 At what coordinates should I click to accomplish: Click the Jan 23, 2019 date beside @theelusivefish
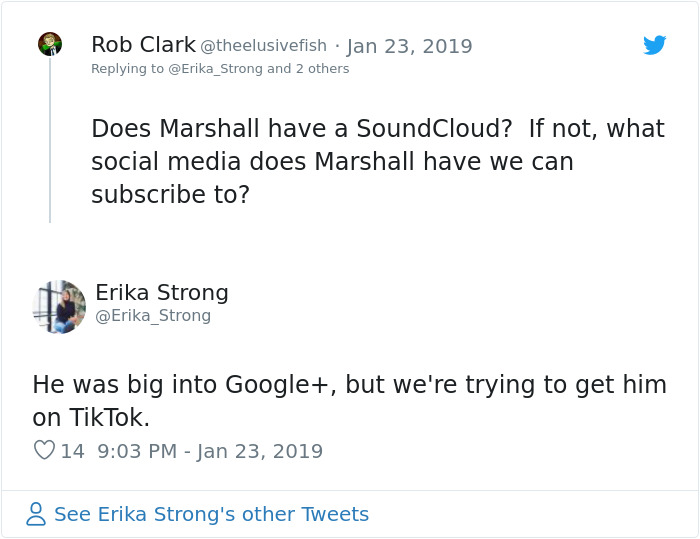[x=409, y=46]
